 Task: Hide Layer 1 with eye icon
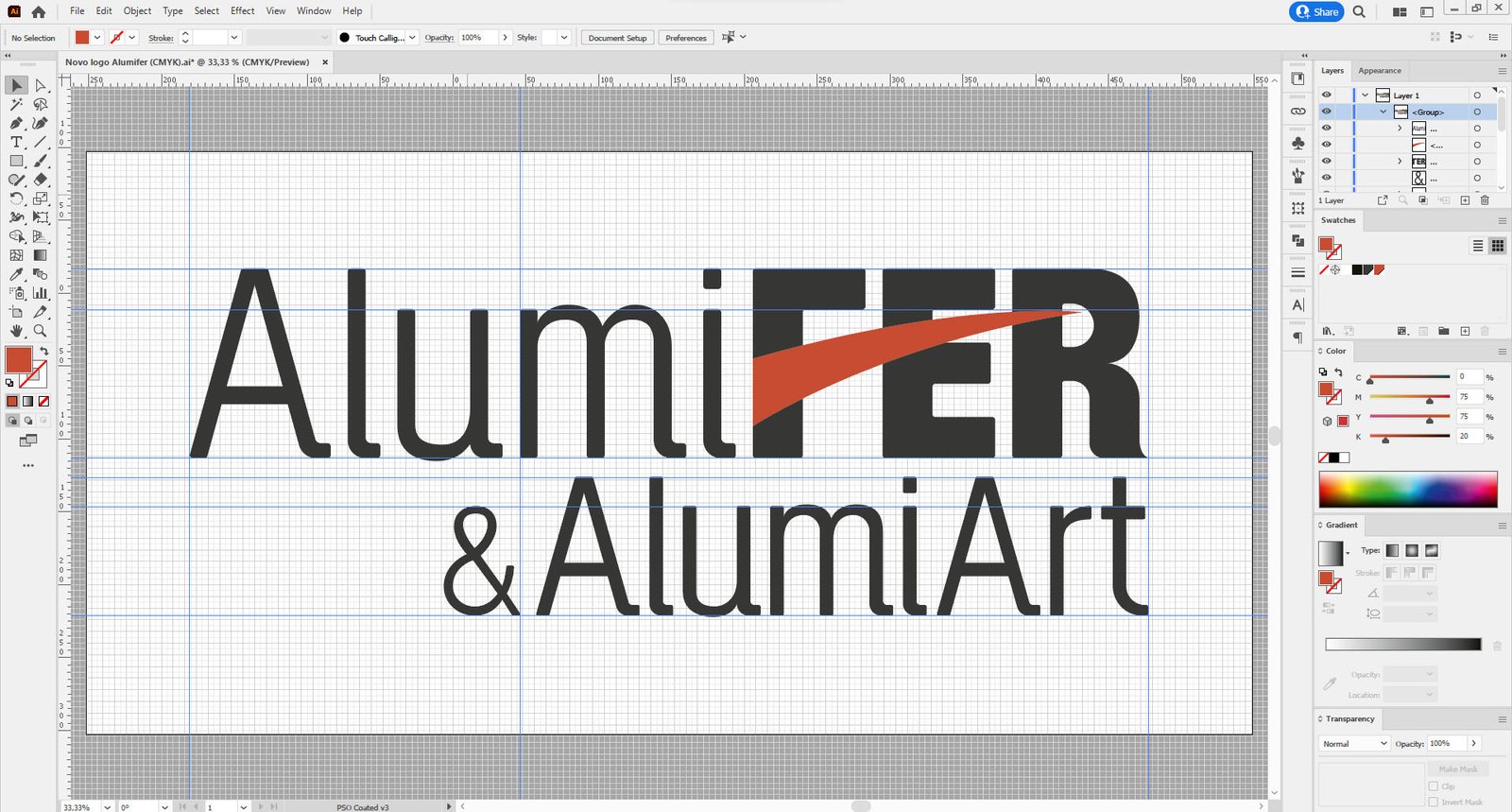coord(1327,95)
